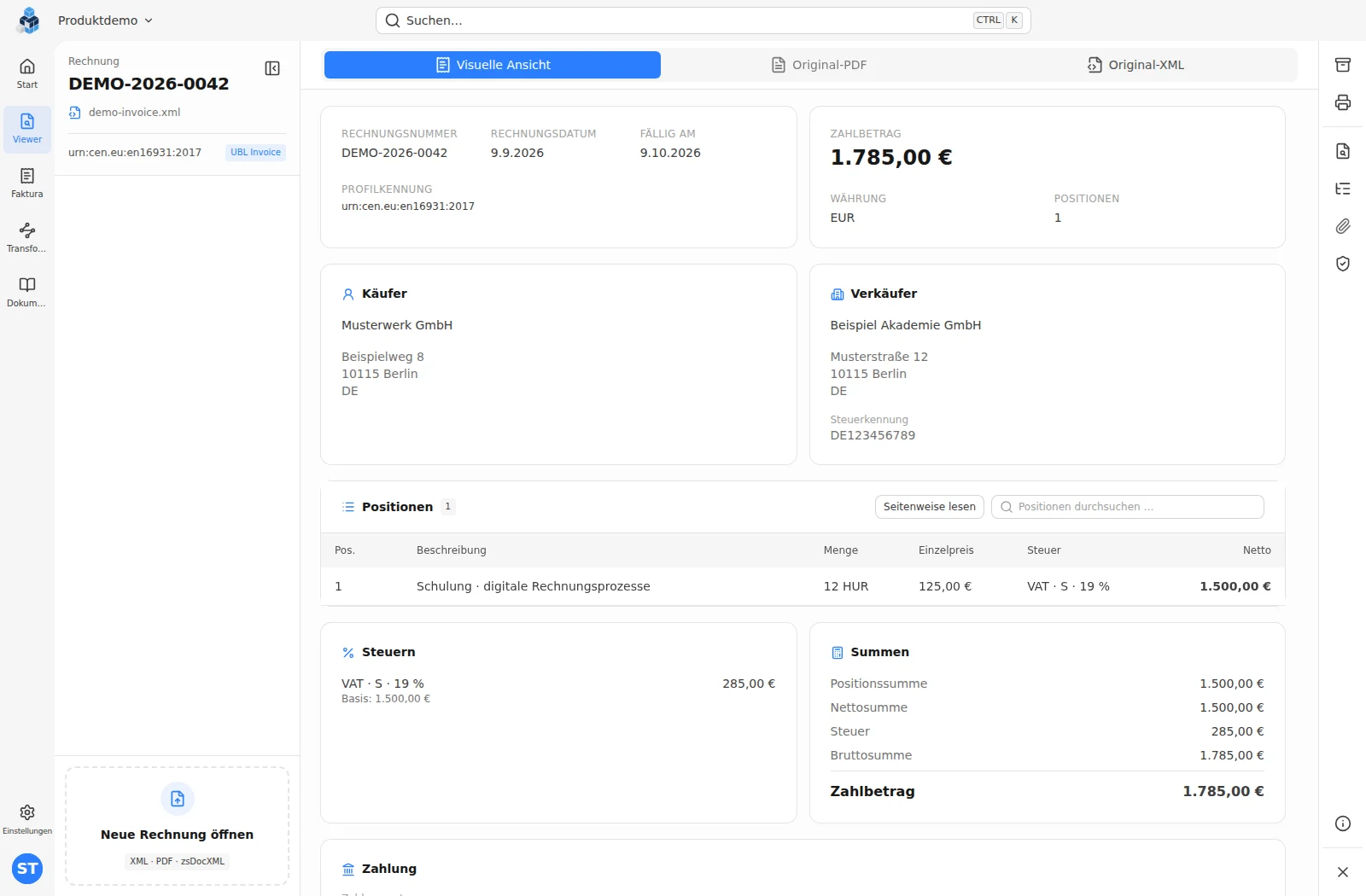This screenshot has height=896, width=1366.
Task: Open the Start page in sidebar
Action: pos(27,74)
